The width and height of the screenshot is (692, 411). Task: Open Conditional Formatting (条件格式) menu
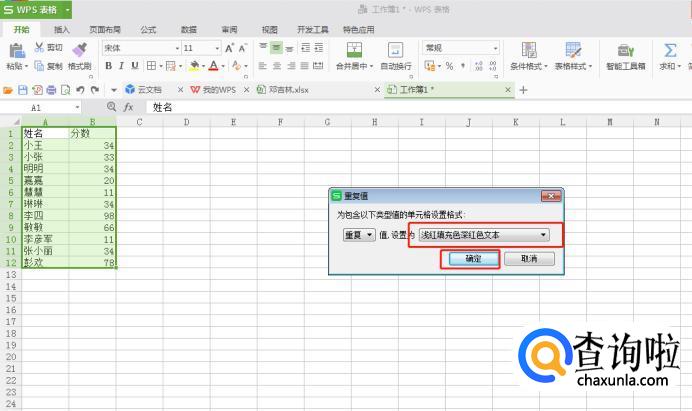(x=529, y=56)
